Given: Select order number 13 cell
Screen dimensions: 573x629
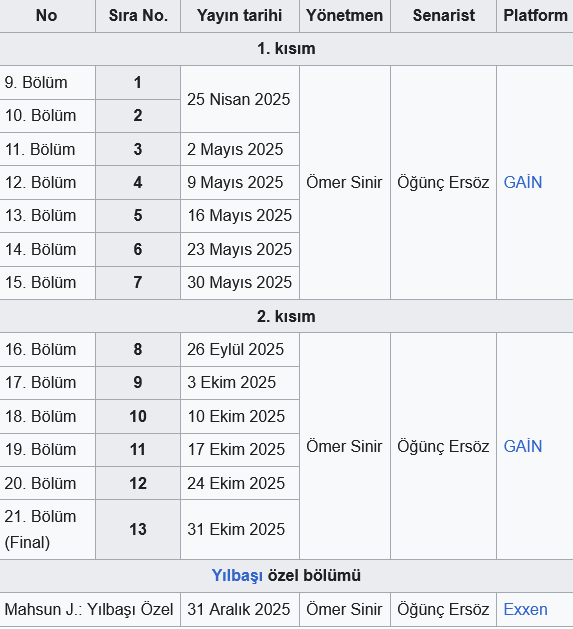Looking at the screenshot, I should (138, 530).
